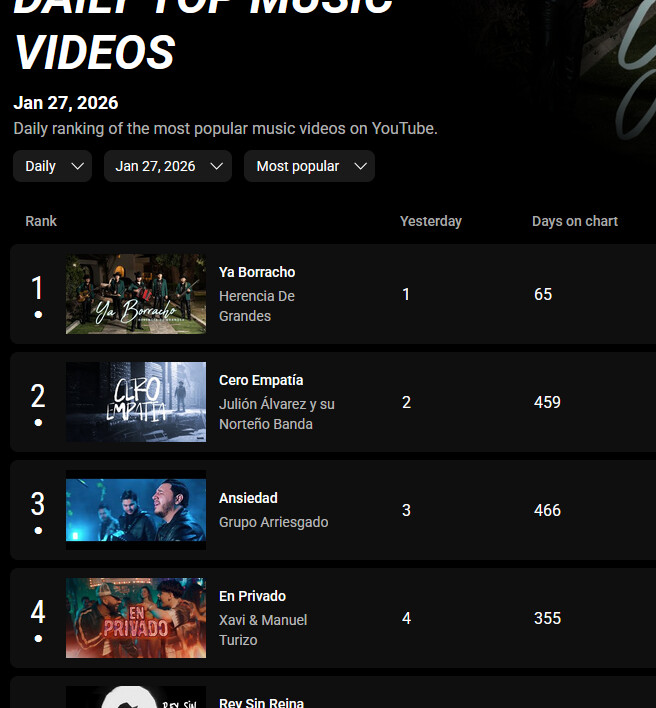This screenshot has width=656, height=708.
Task: Open the Ya Borracho video thumbnail
Action: coord(136,294)
